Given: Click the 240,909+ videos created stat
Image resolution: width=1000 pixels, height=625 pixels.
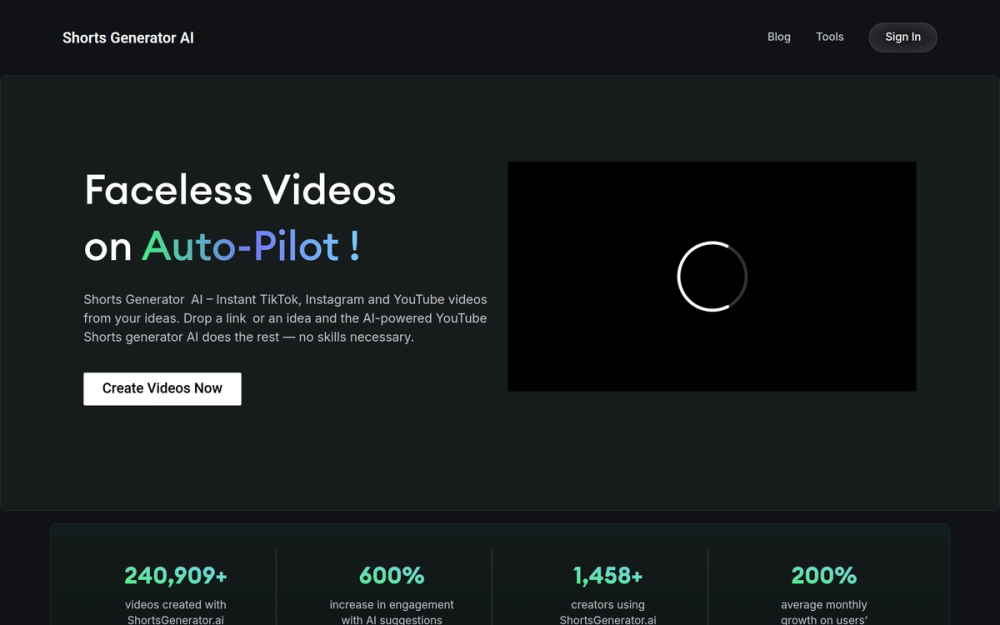Looking at the screenshot, I should point(175,575).
